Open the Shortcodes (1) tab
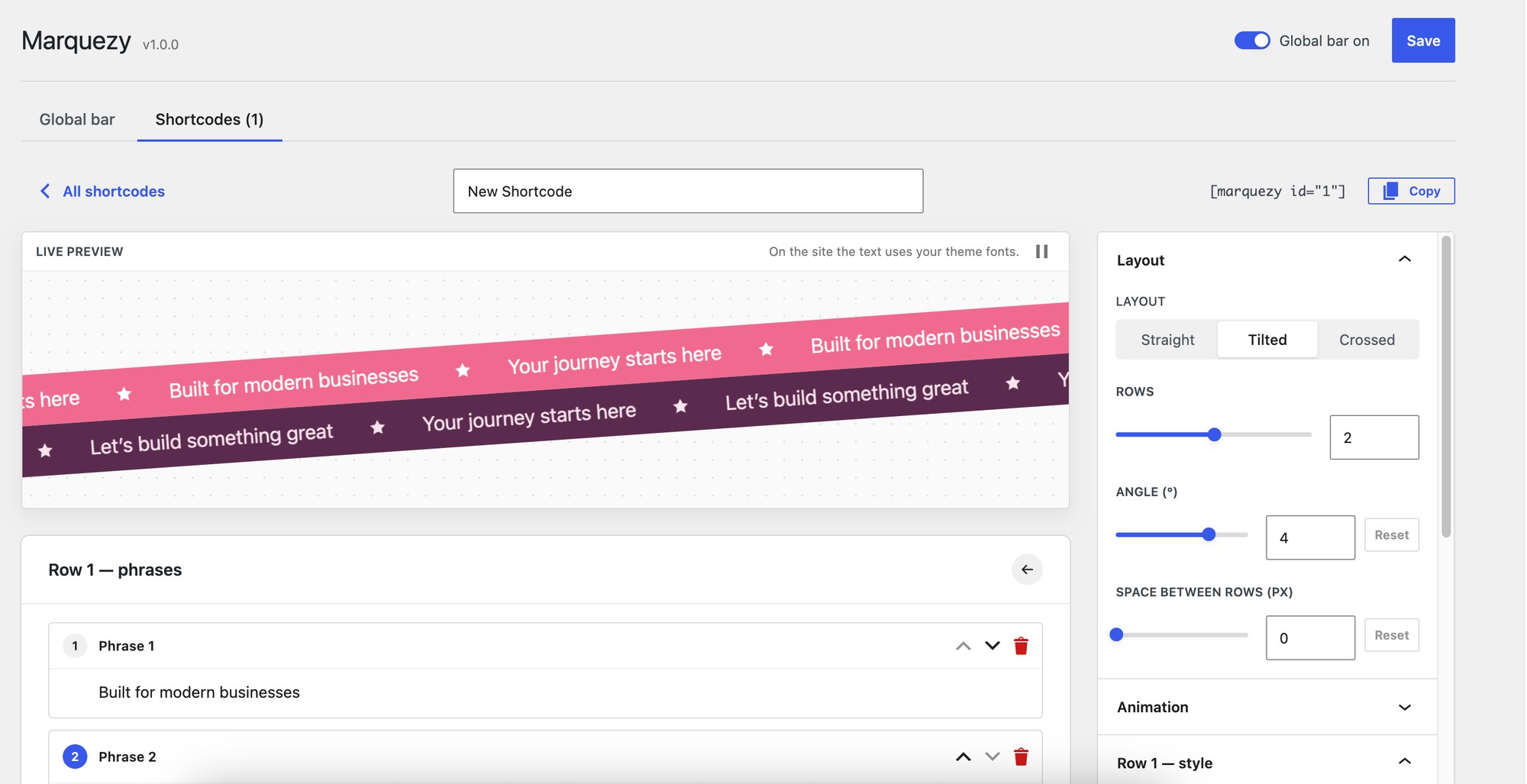This screenshot has width=1527, height=784. click(209, 119)
